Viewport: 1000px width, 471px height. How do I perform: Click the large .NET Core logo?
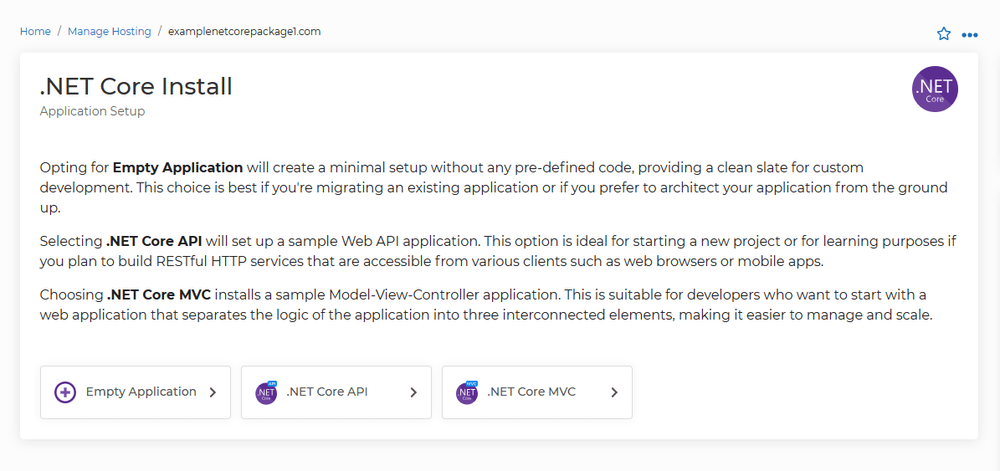pyautogui.click(x=934, y=89)
